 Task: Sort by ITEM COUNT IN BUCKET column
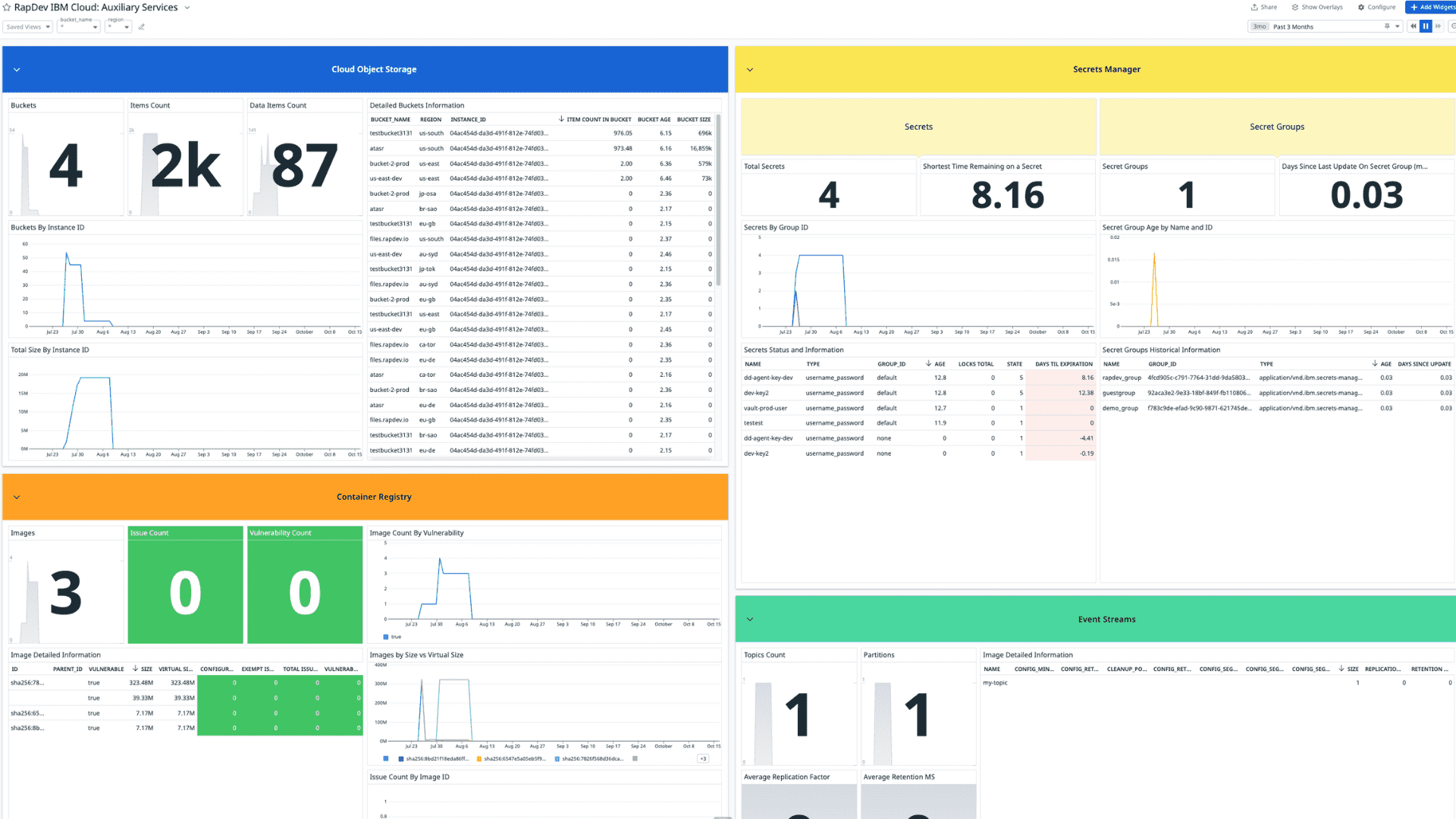coord(598,120)
